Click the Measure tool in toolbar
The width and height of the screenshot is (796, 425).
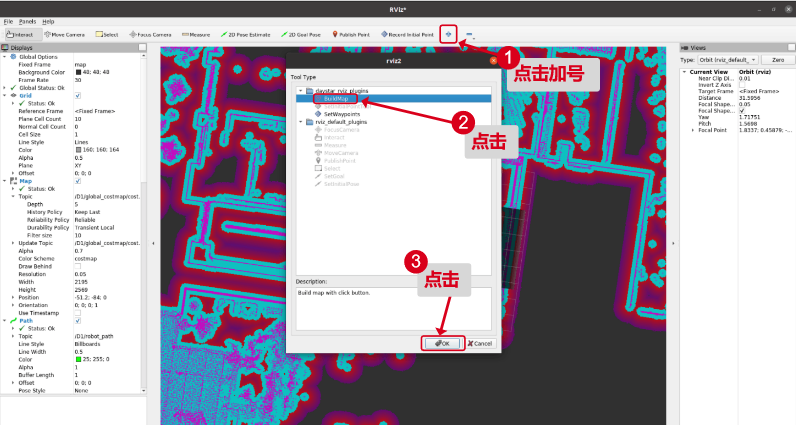[x=196, y=35]
